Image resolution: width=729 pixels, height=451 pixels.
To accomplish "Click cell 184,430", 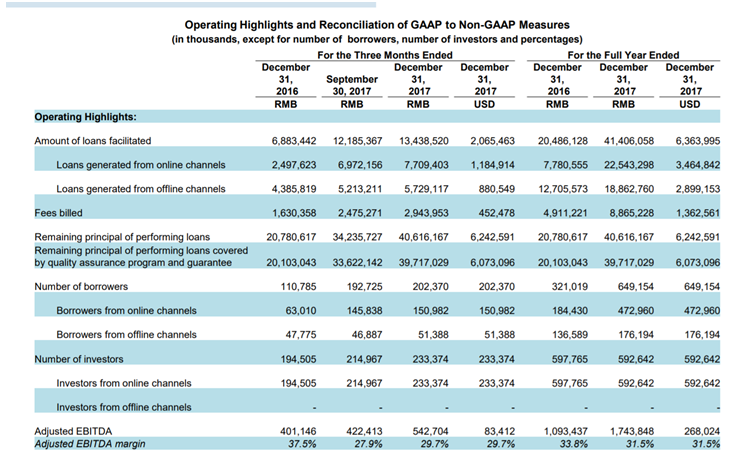I will coord(570,311).
